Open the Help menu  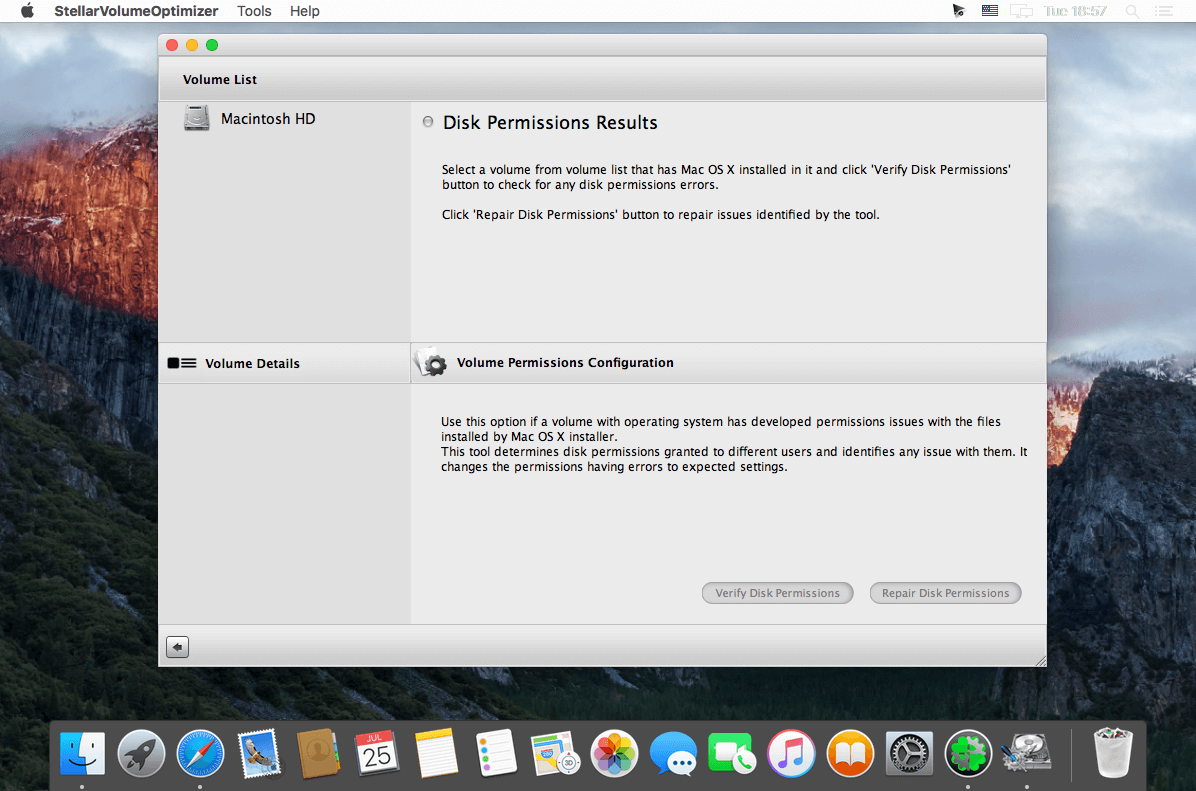[x=304, y=11]
